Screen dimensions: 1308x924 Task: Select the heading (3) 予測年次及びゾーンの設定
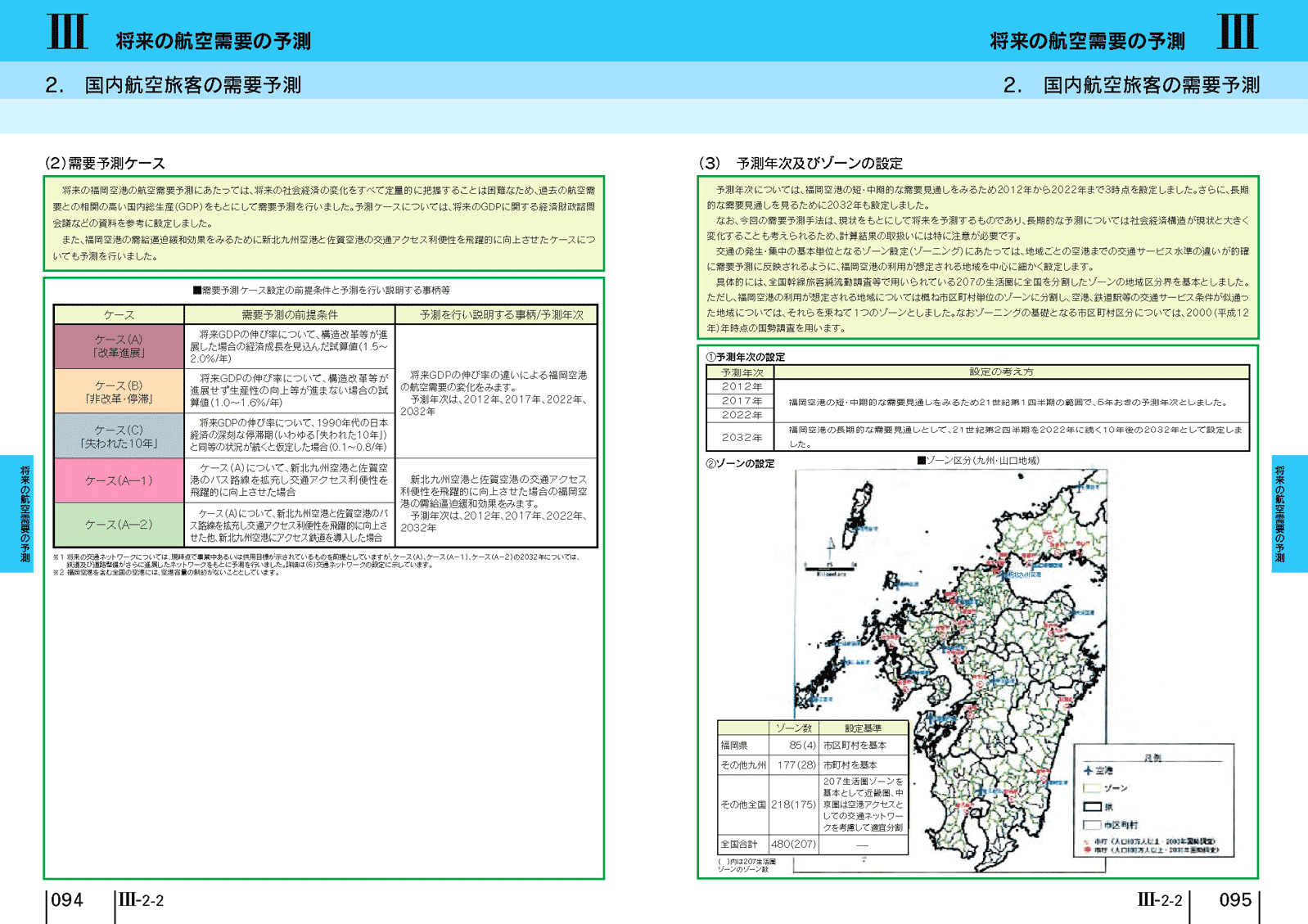coord(801,163)
